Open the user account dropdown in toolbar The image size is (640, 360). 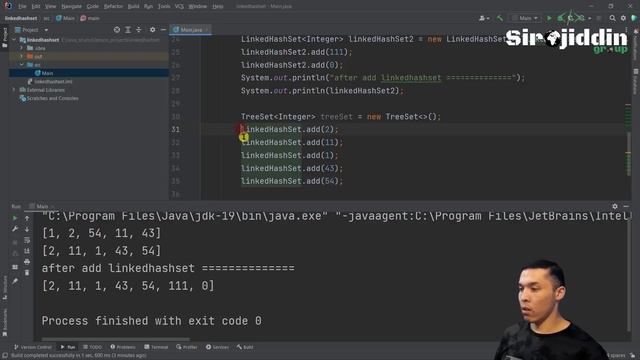pyautogui.click(x=484, y=18)
